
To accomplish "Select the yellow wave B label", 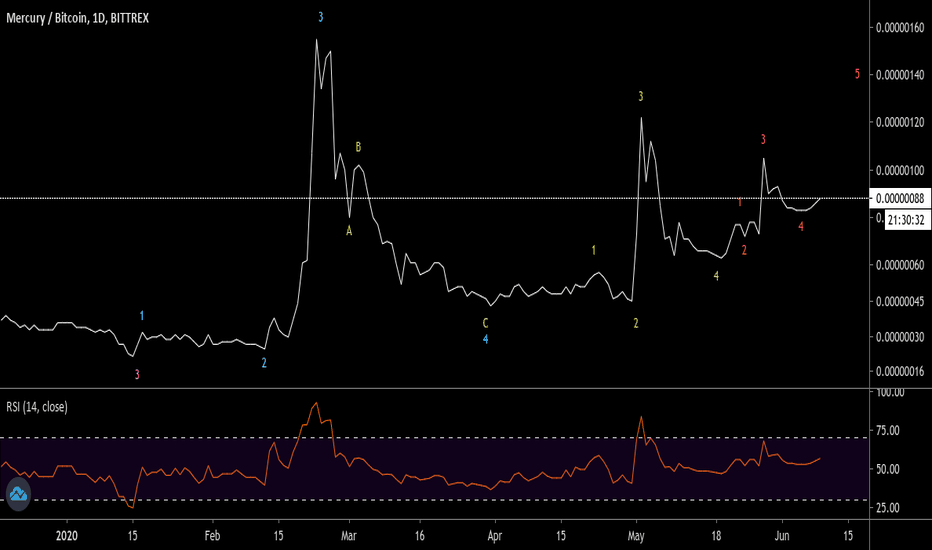I will [358, 147].
